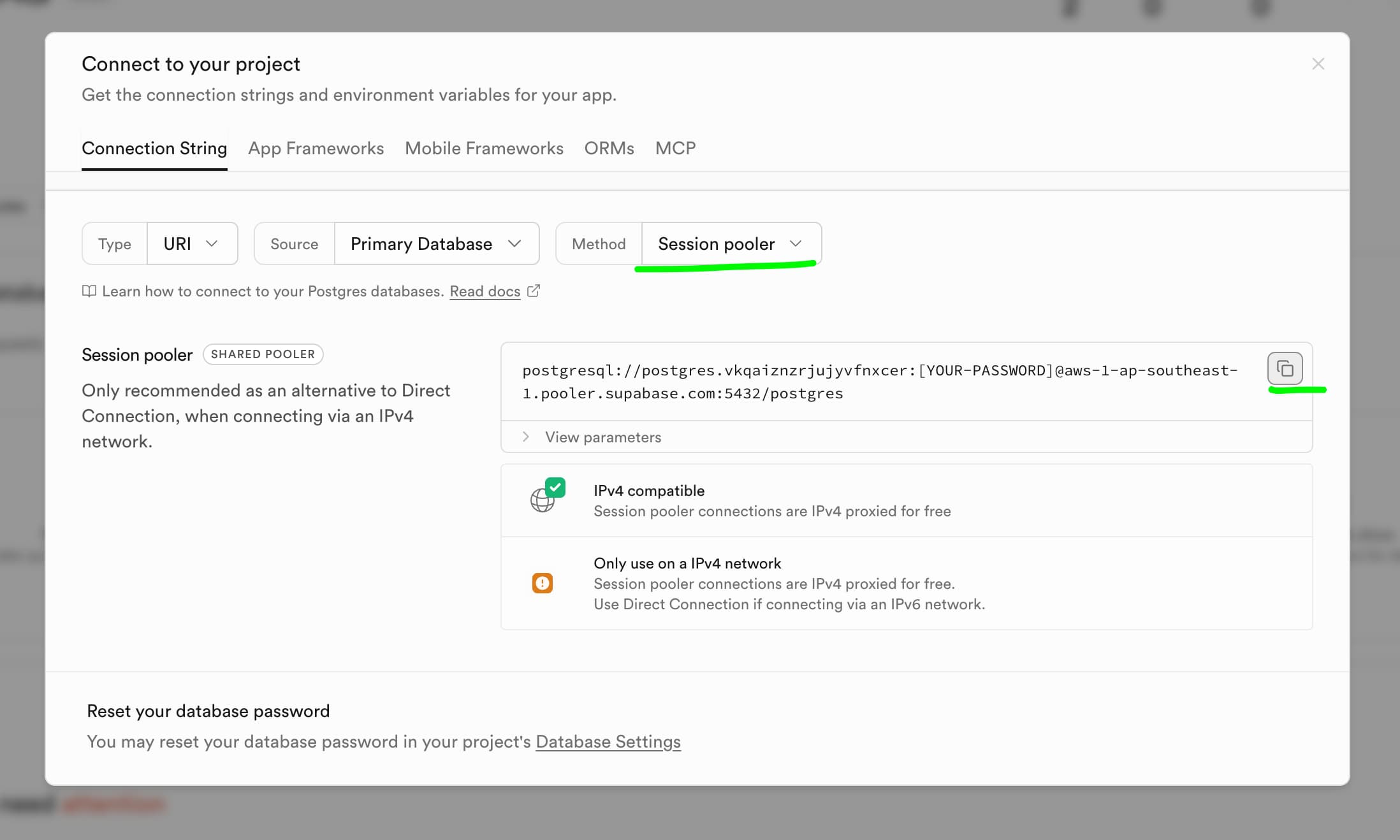Open the Source Primary Database dropdown
Viewport: 1400px width, 840px height.
click(x=436, y=243)
